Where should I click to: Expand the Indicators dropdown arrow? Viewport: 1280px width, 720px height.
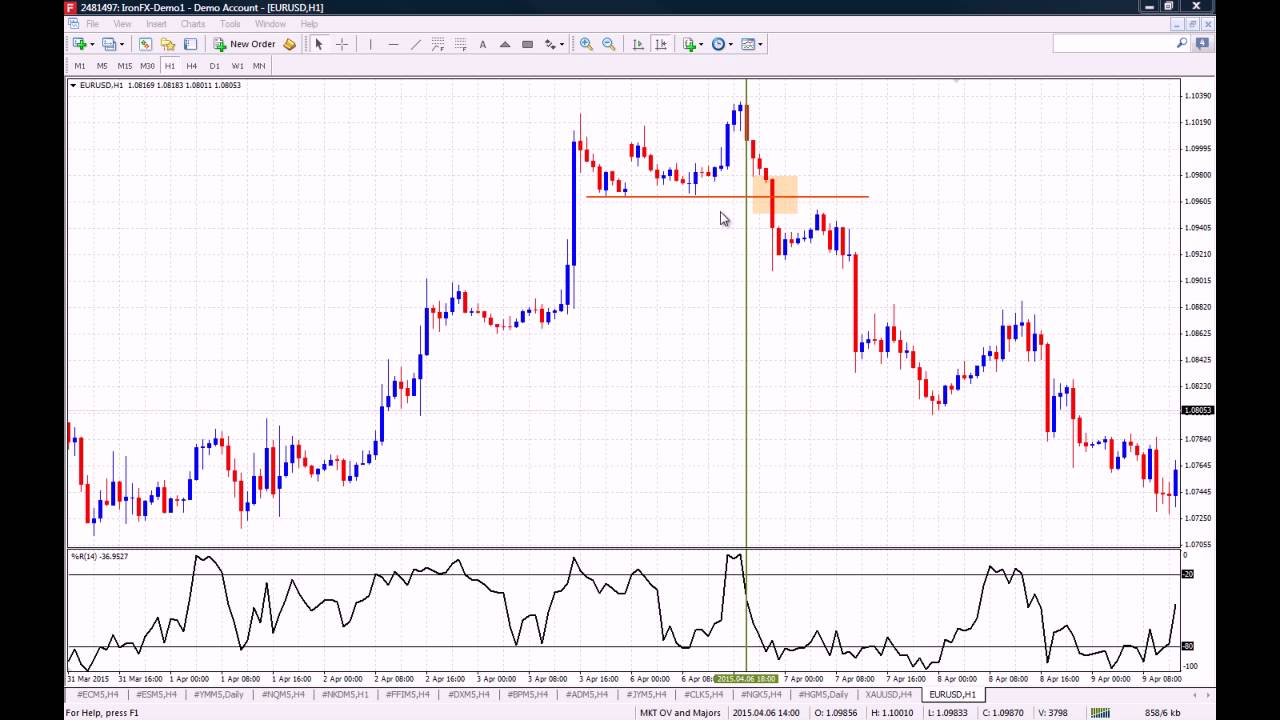pyautogui.click(x=703, y=44)
